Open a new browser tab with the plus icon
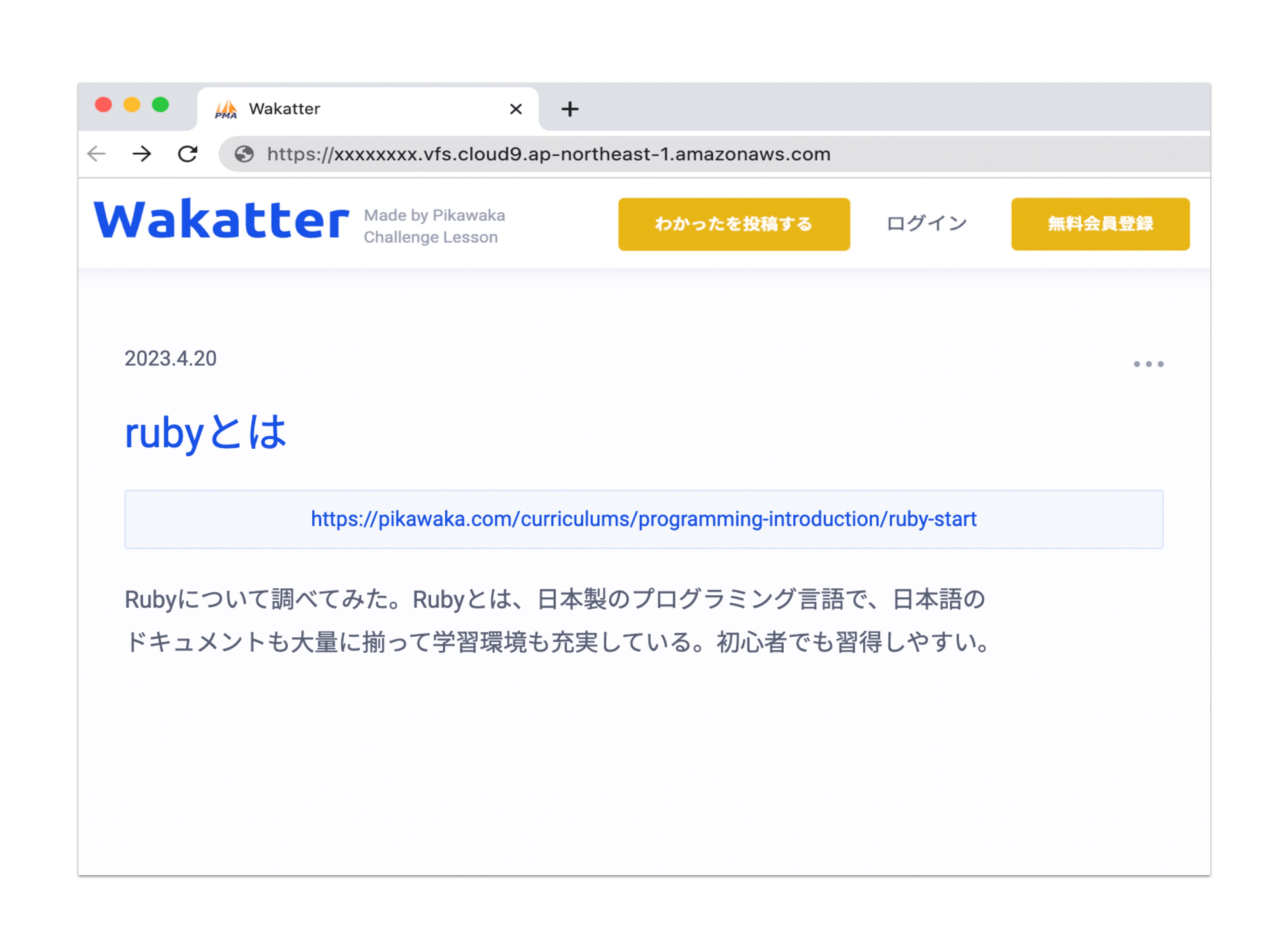 click(x=570, y=109)
